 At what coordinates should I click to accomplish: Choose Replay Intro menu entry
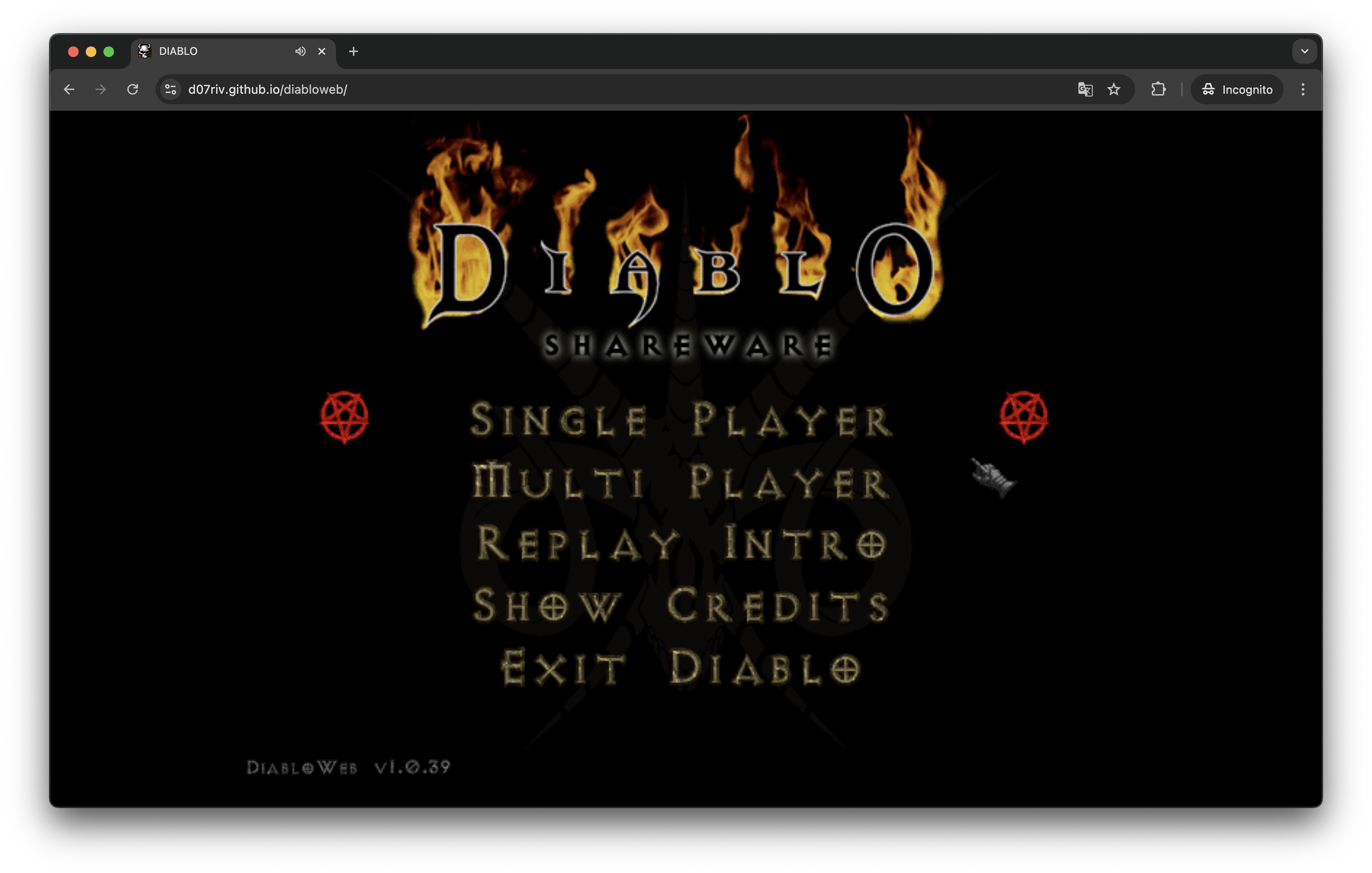point(681,543)
